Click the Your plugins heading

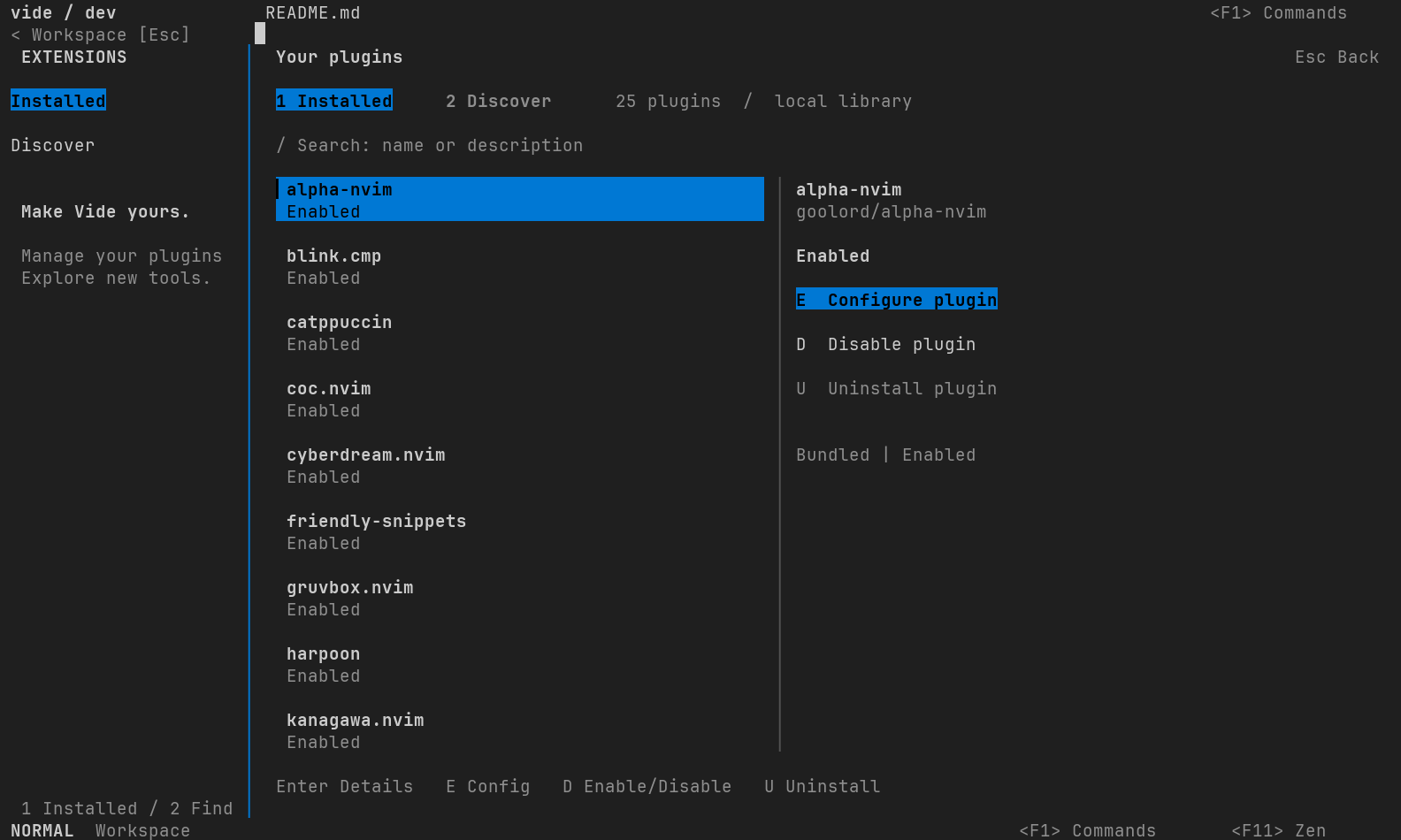(x=340, y=57)
